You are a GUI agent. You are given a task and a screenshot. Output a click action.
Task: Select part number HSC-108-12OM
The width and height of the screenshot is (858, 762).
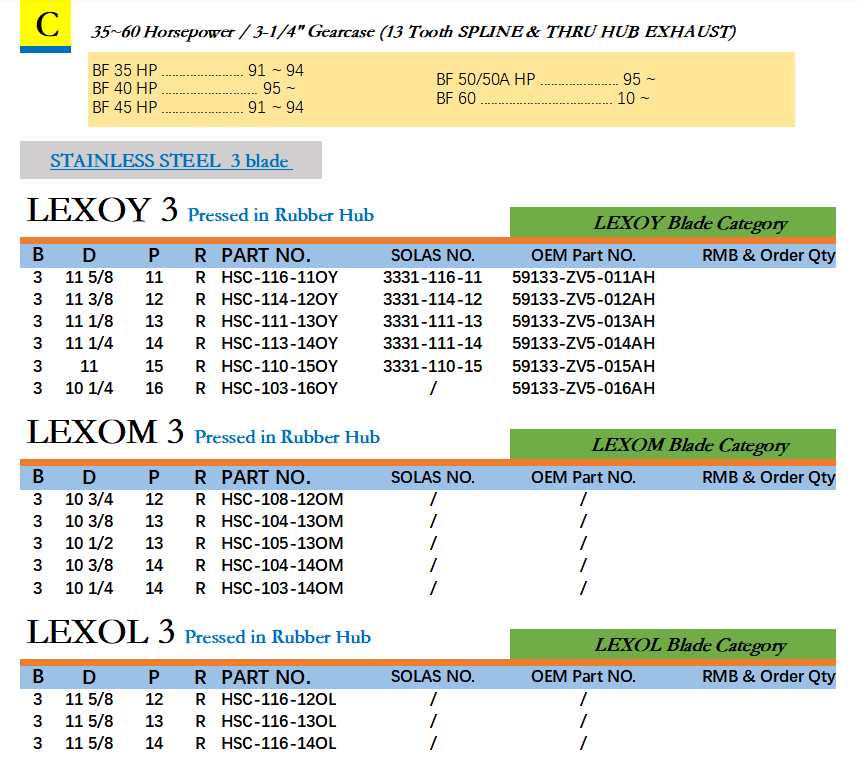[282, 499]
